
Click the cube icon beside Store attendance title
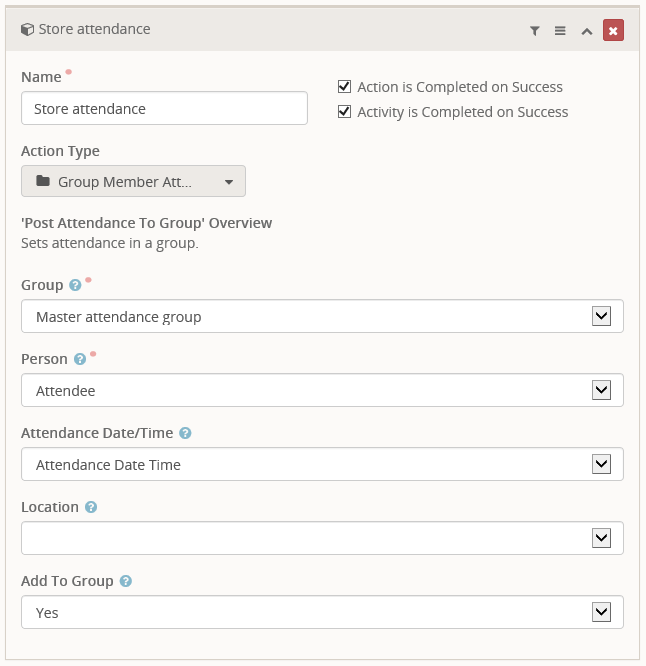pyautogui.click(x=27, y=30)
